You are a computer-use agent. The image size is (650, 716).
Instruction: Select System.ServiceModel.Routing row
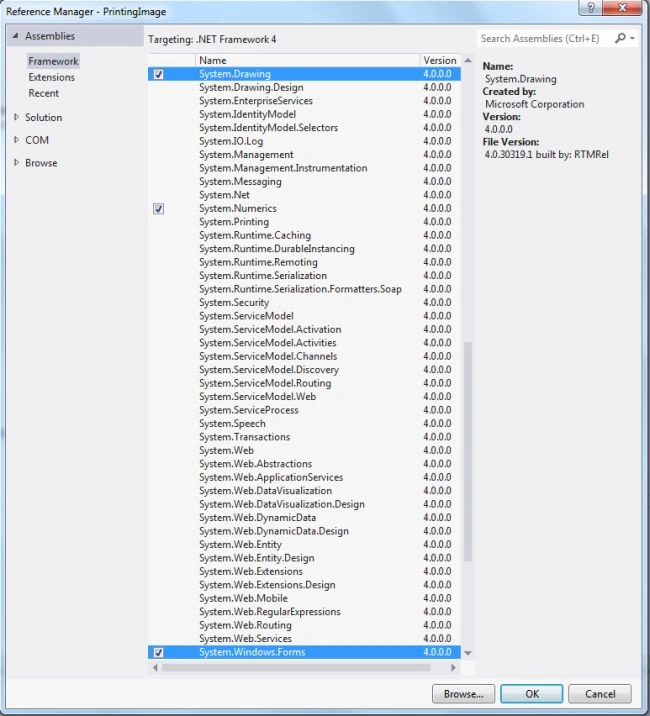tap(304, 383)
